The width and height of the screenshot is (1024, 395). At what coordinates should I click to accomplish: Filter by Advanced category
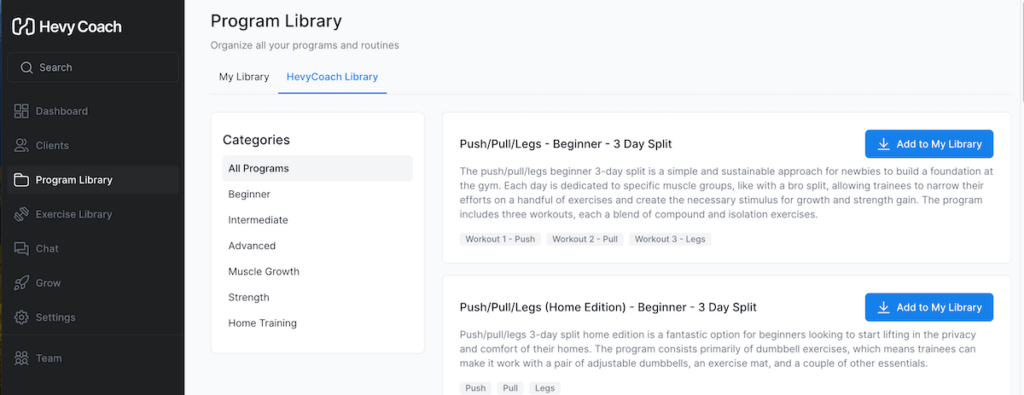pos(317,245)
